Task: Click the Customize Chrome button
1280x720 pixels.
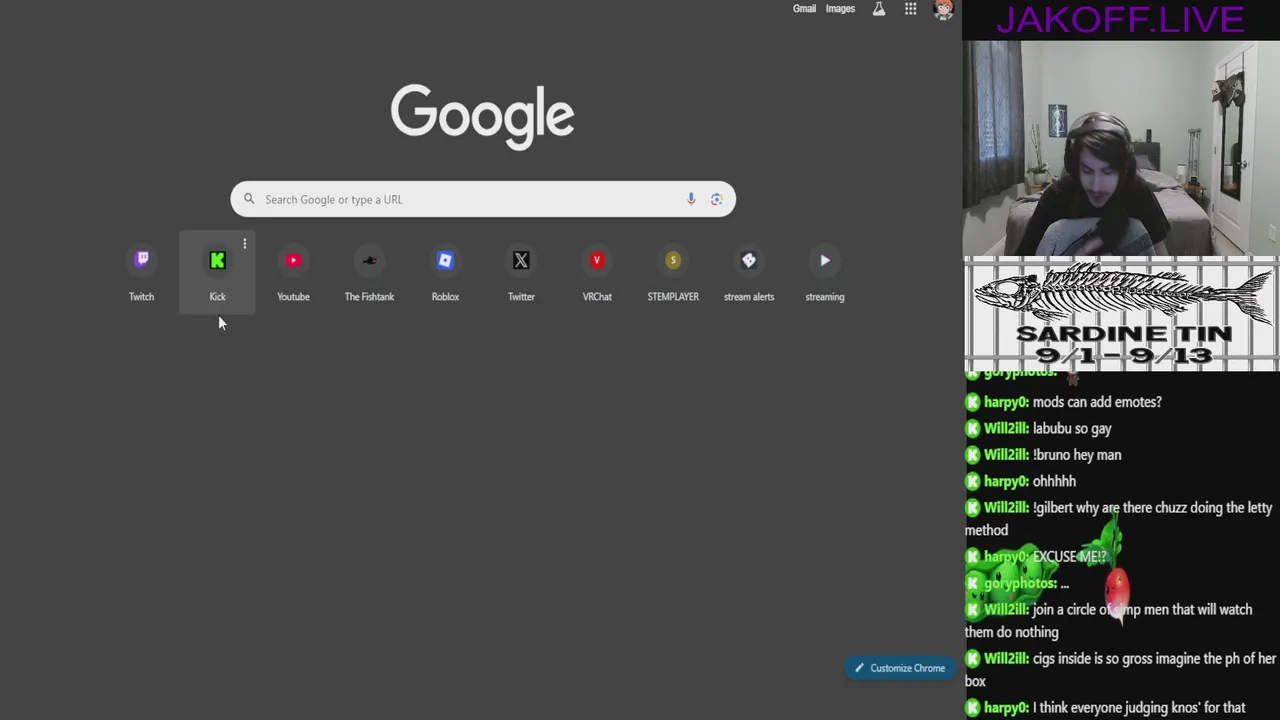Action: point(898,668)
